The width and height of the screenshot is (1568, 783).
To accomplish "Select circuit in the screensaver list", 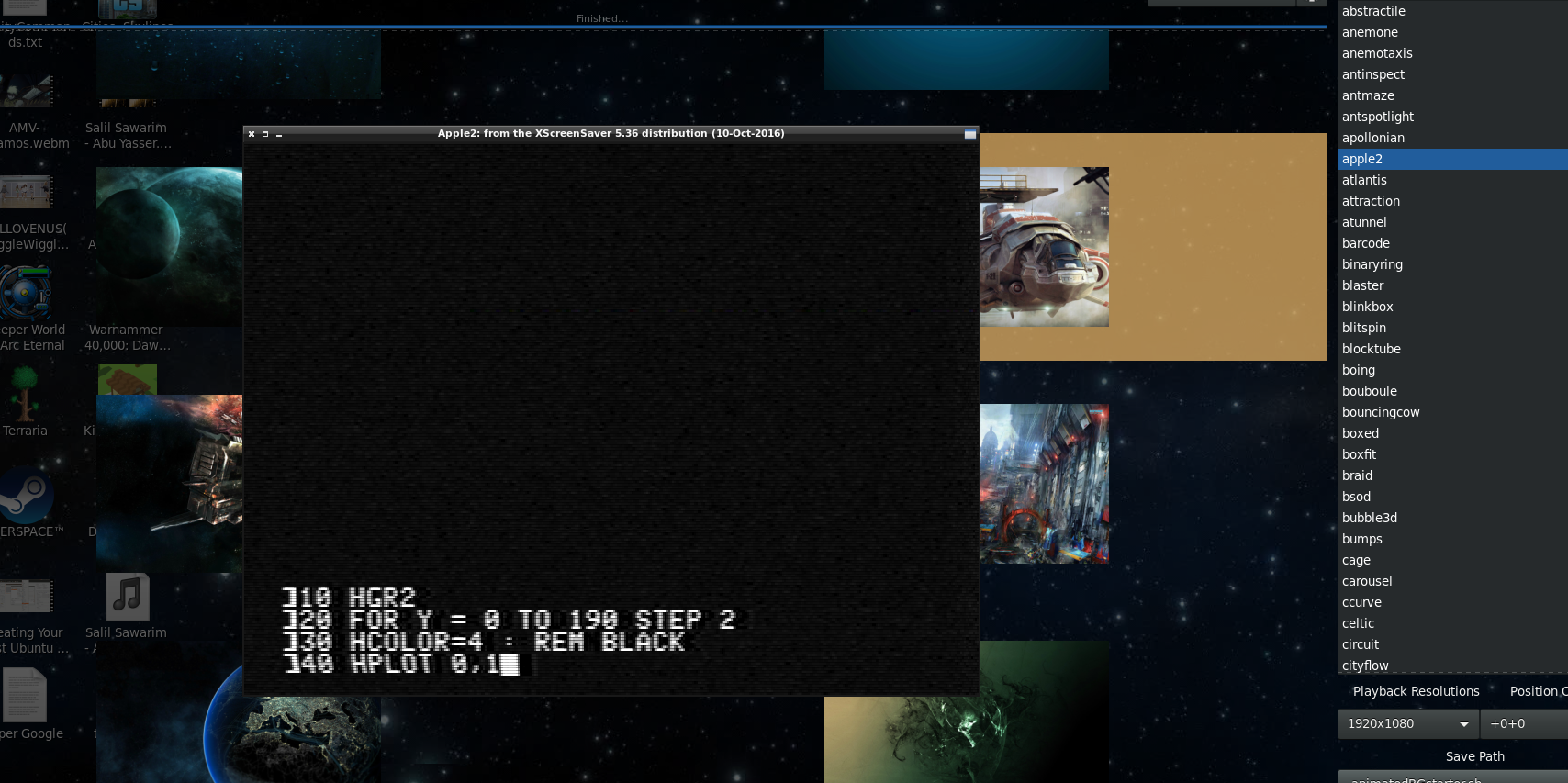I will point(1452,644).
